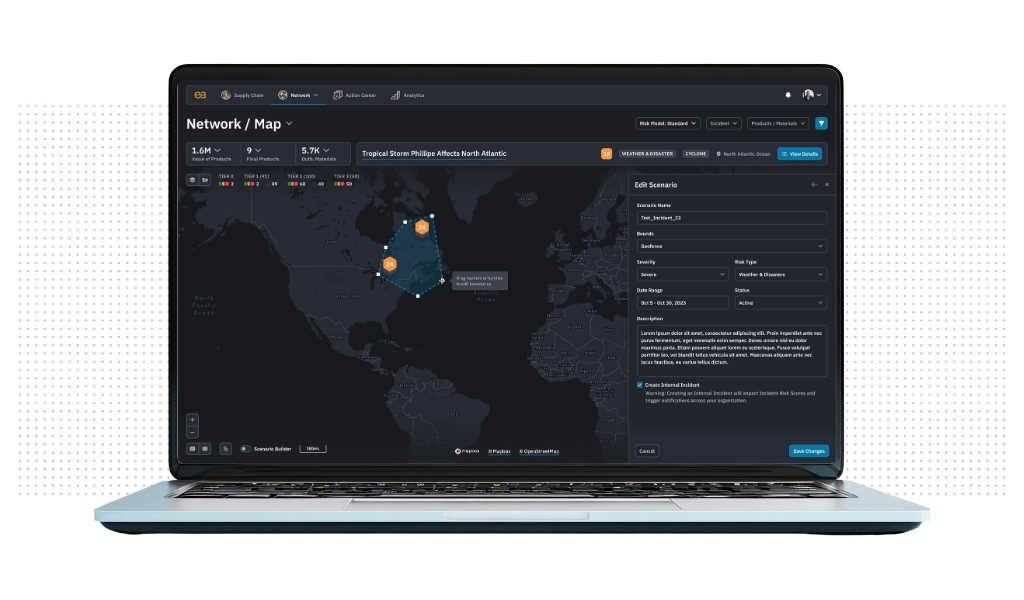1024x600 pixels.
Task: Click the blue filter funnel icon
Action: tap(821, 124)
